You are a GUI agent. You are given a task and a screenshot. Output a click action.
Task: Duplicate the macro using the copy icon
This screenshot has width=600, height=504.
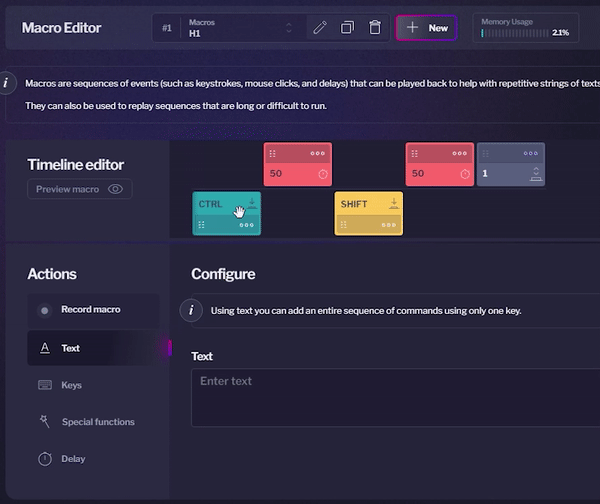tap(347, 28)
